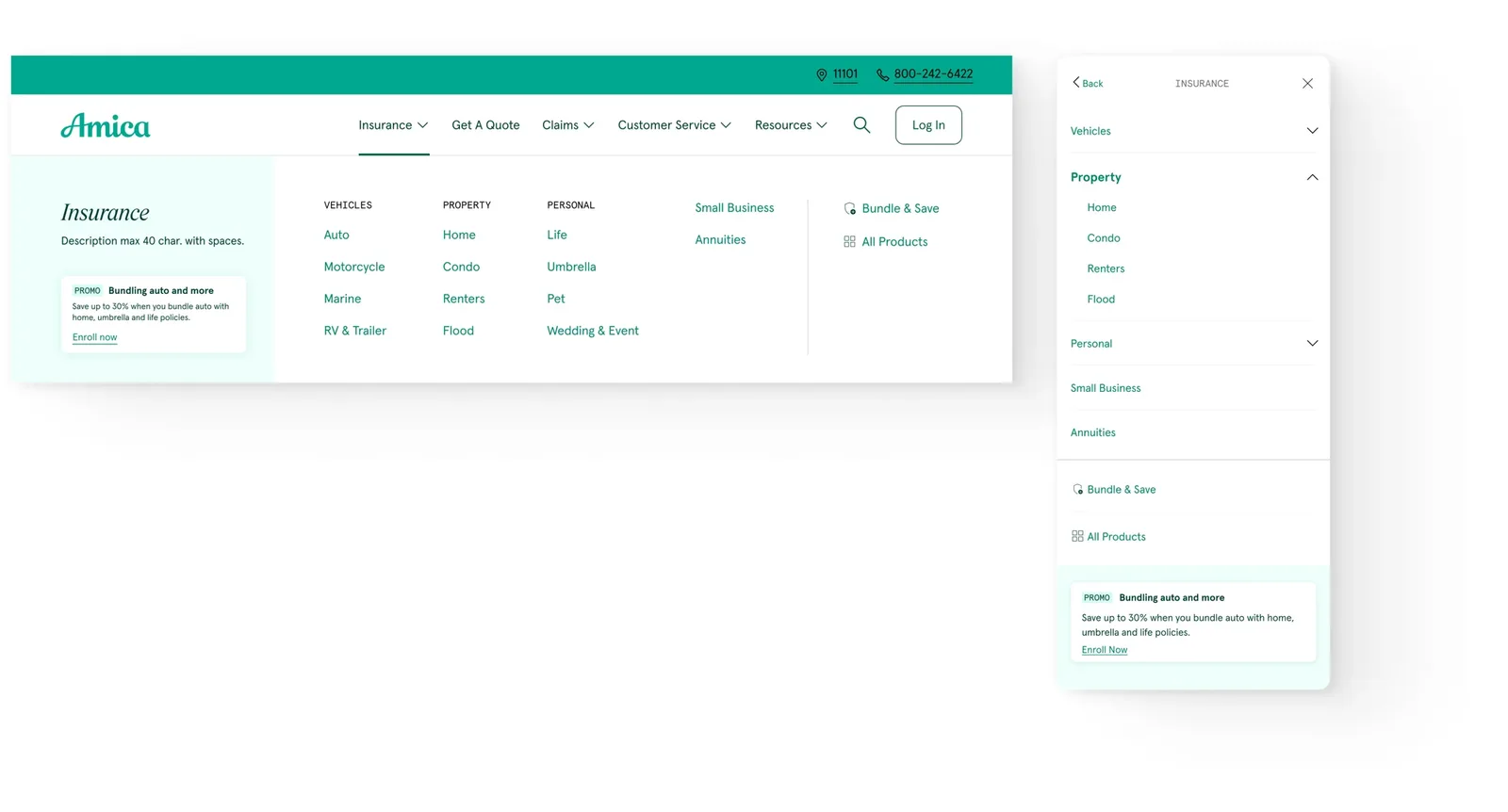
Task: Expand the Customer Service dropdown
Action: tap(675, 125)
